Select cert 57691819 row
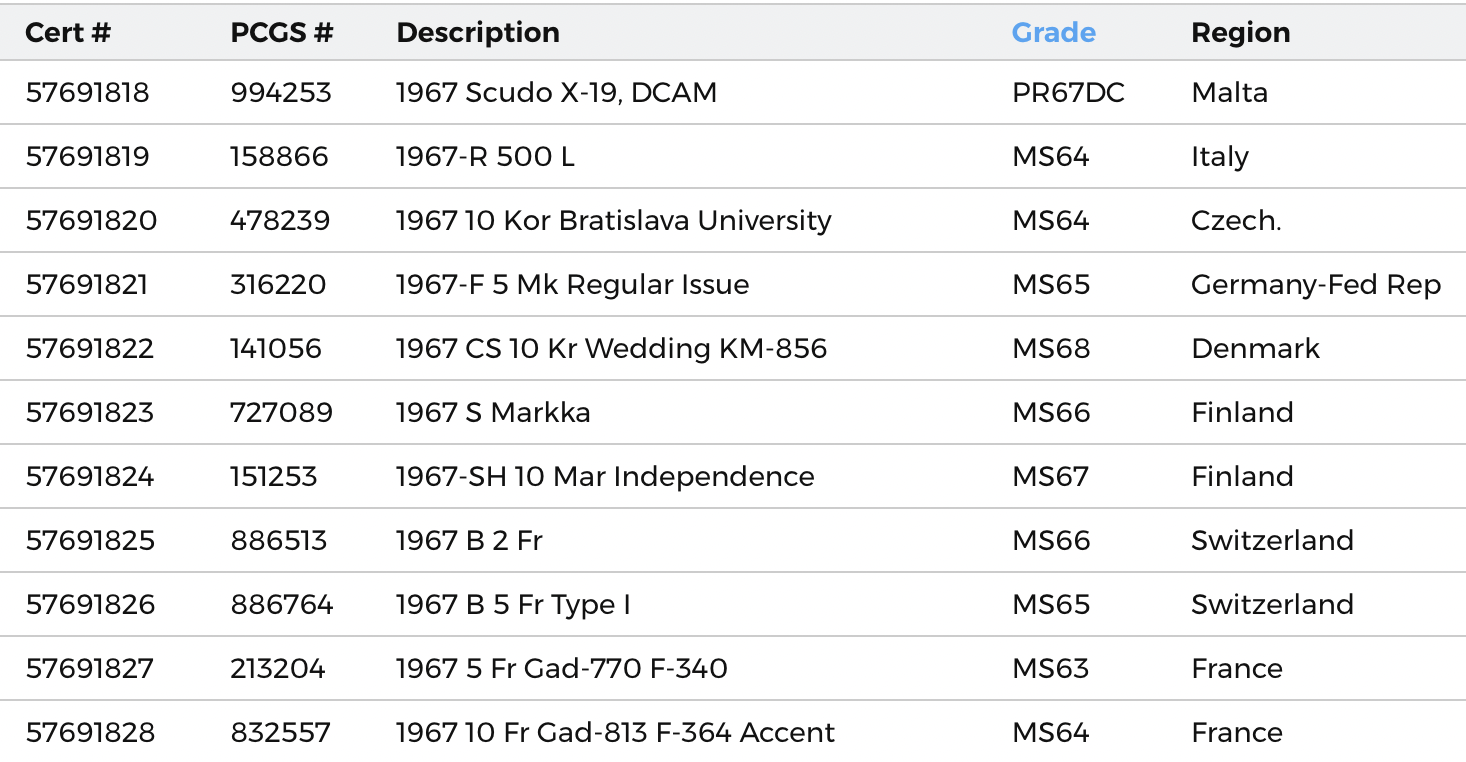 [87, 157]
